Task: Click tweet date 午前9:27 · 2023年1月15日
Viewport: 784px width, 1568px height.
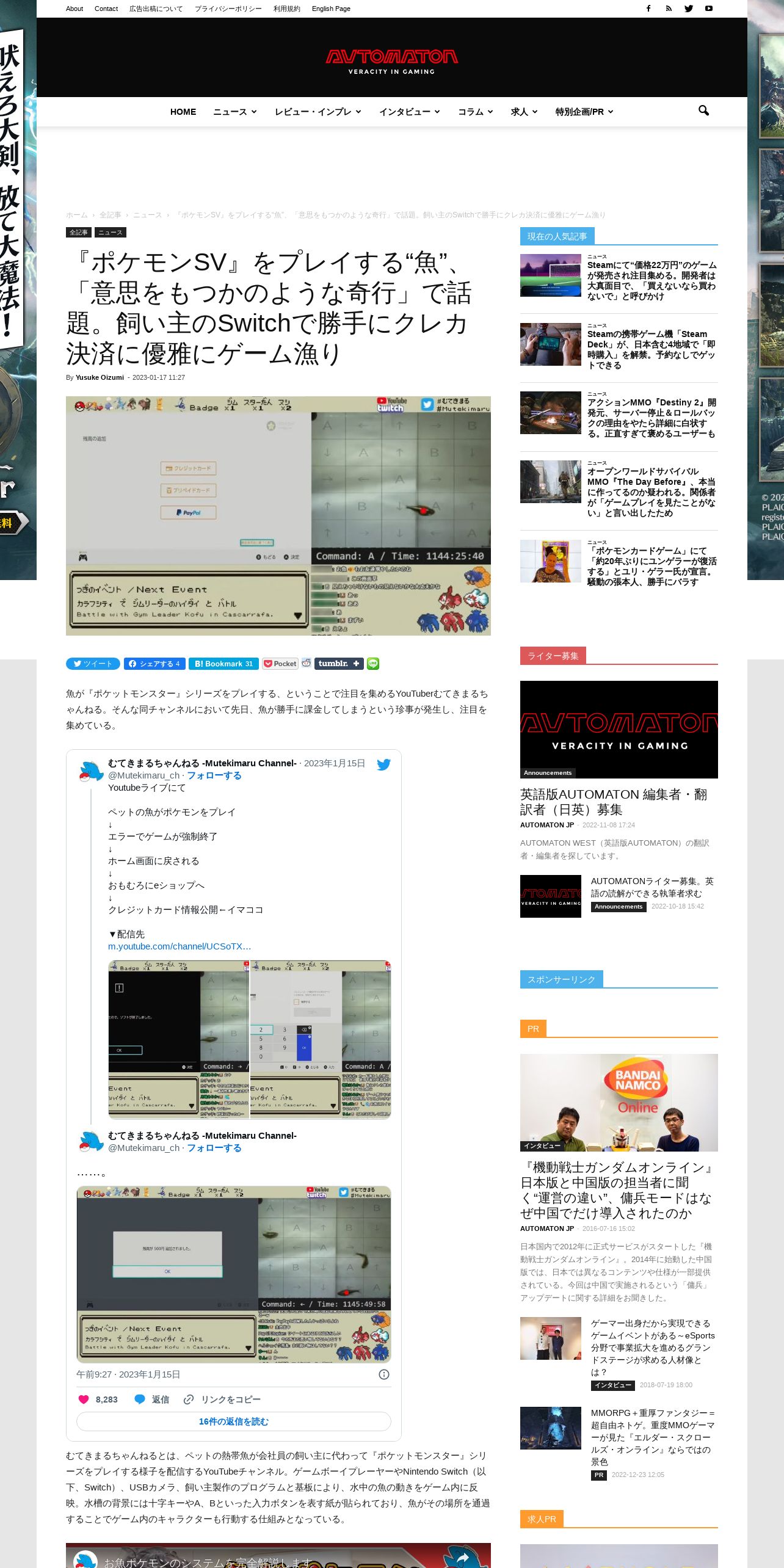Action: [128, 1374]
